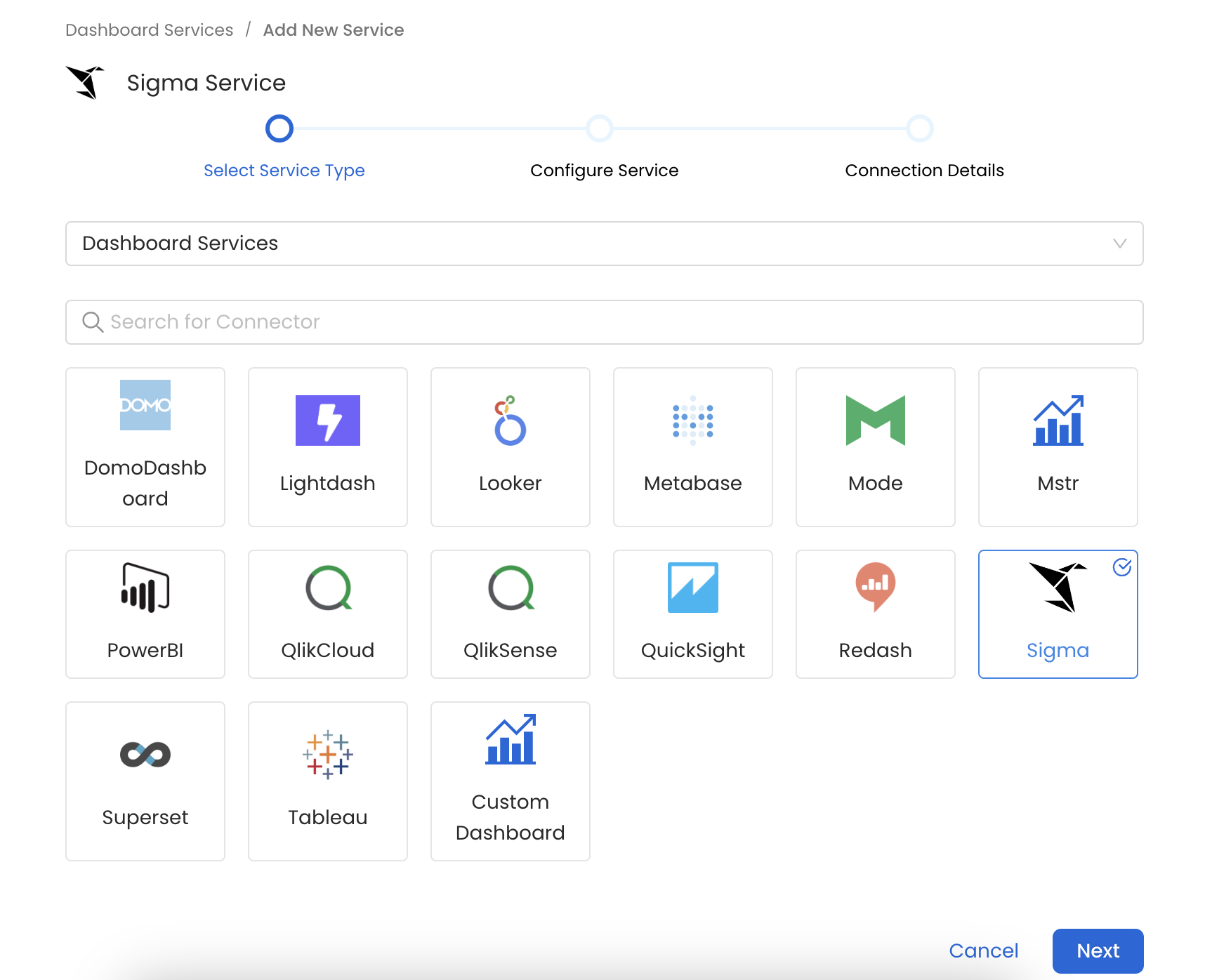Pick the Tableau plus-sign logo
1205x980 pixels.
327,755
